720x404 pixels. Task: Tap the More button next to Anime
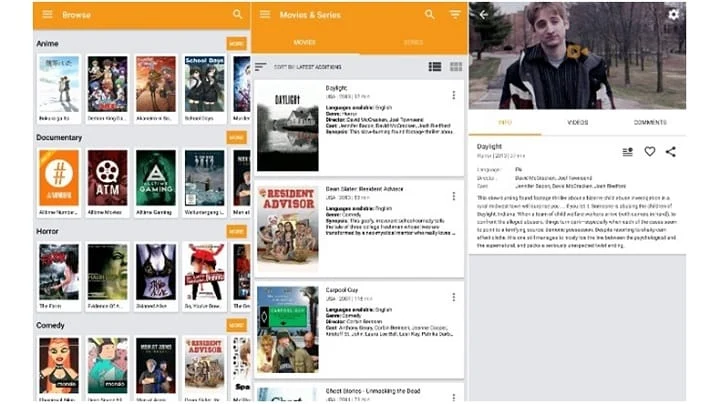click(236, 44)
